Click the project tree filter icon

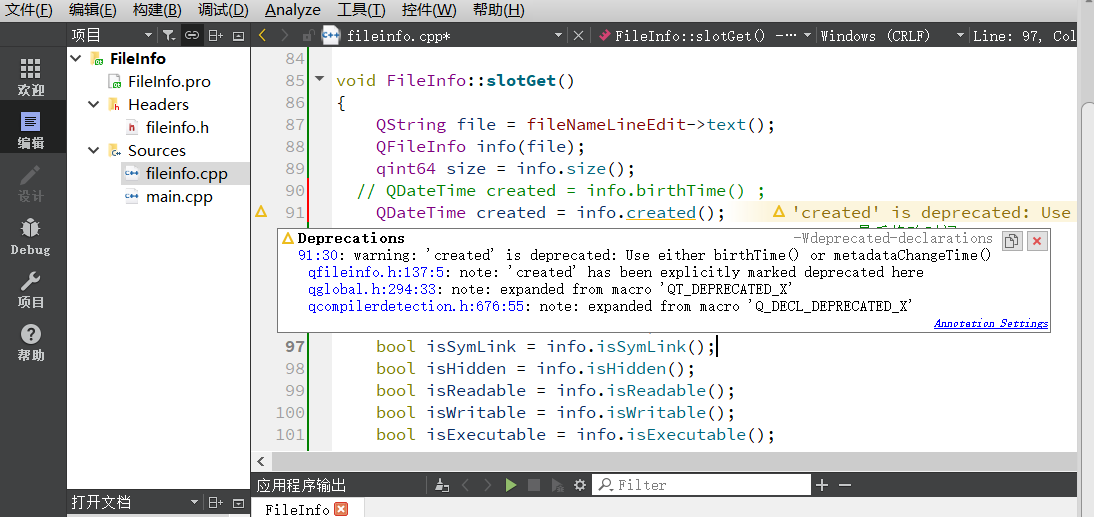click(169, 35)
